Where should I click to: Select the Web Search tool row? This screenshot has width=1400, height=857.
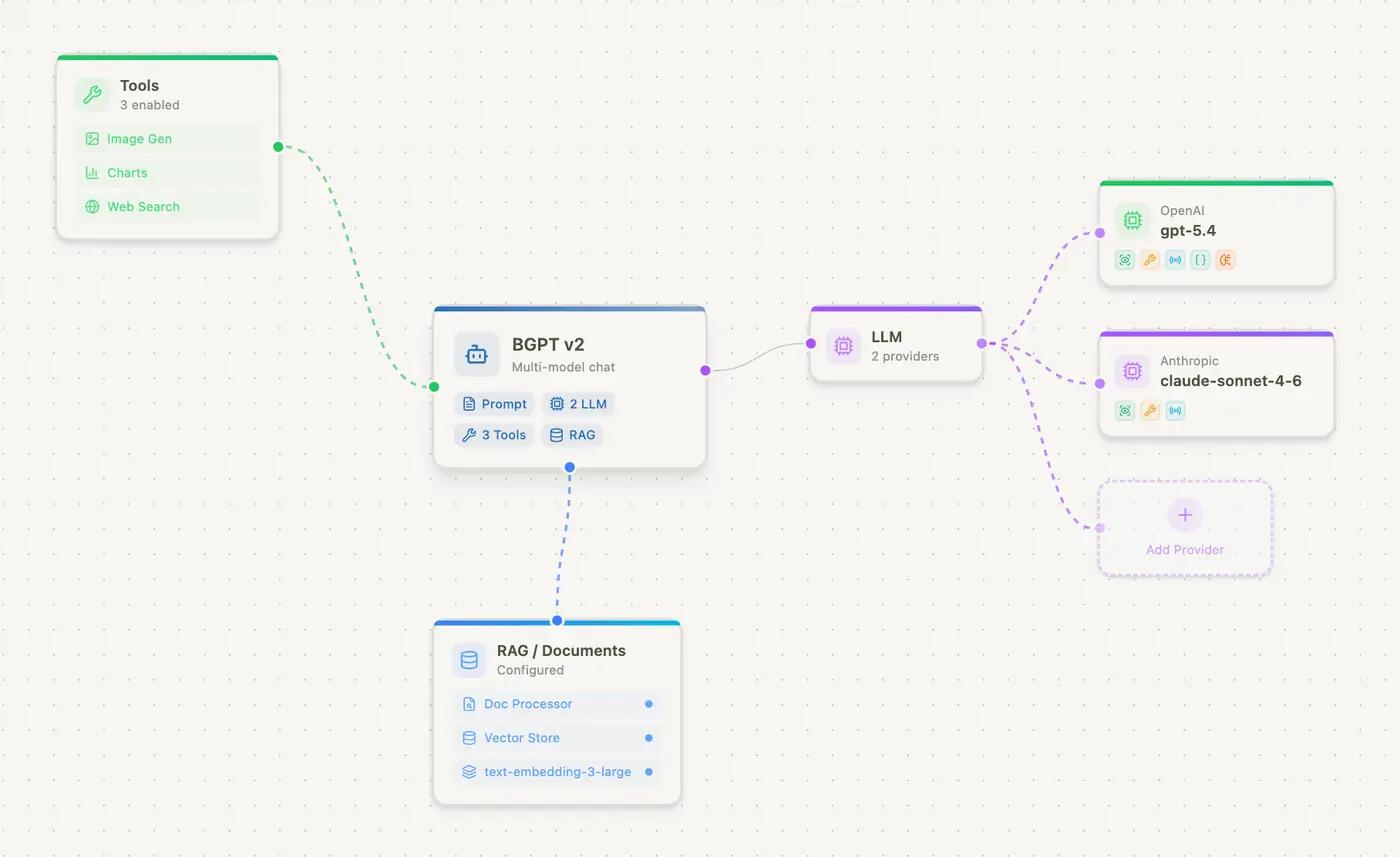click(x=168, y=207)
